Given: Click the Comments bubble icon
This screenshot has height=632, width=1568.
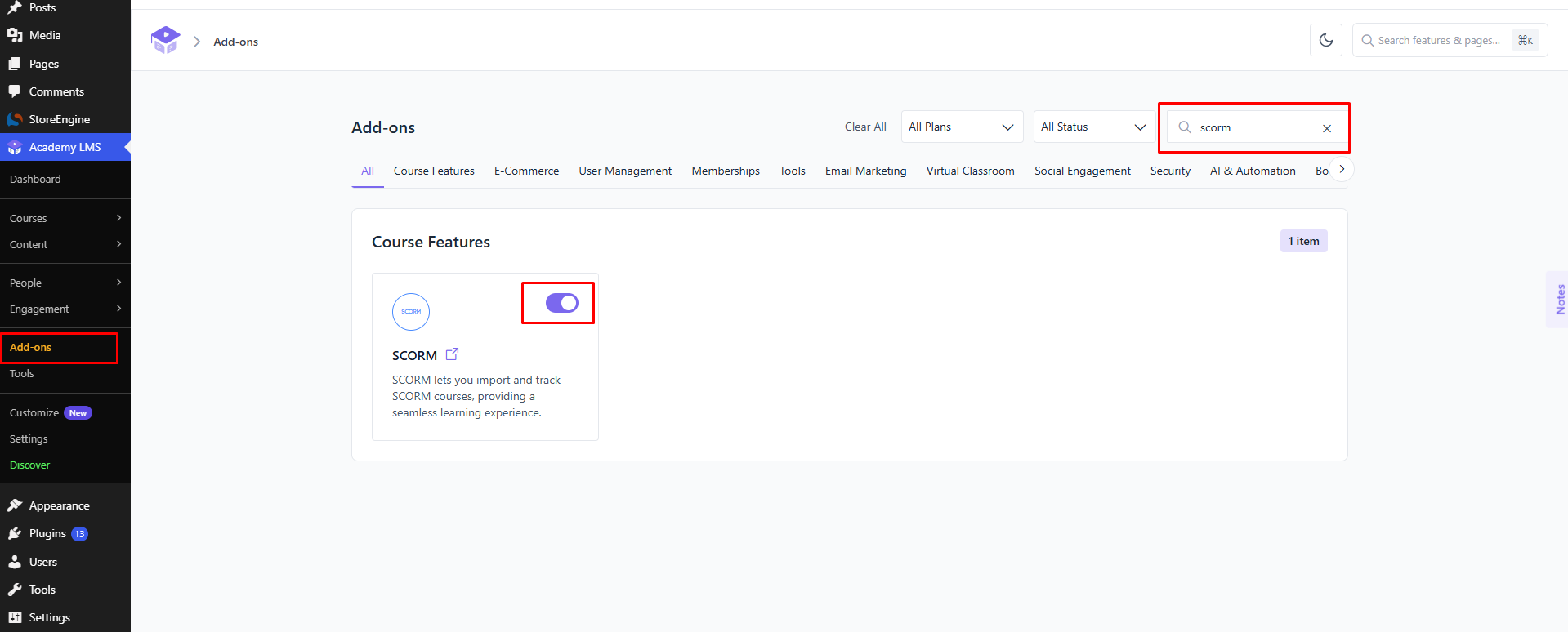Looking at the screenshot, I should (15, 91).
